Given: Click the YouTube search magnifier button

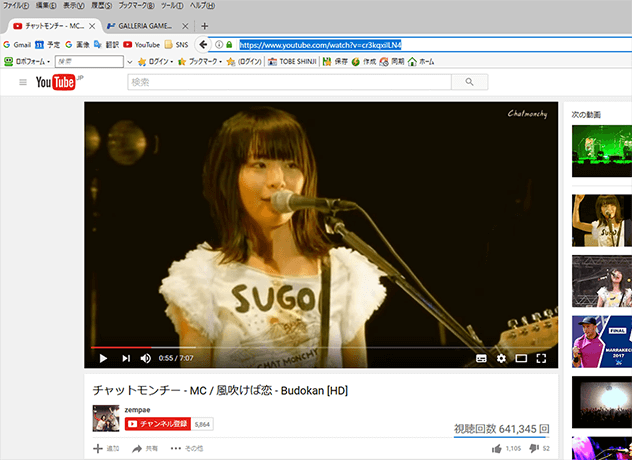Looking at the screenshot, I should coord(470,82).
